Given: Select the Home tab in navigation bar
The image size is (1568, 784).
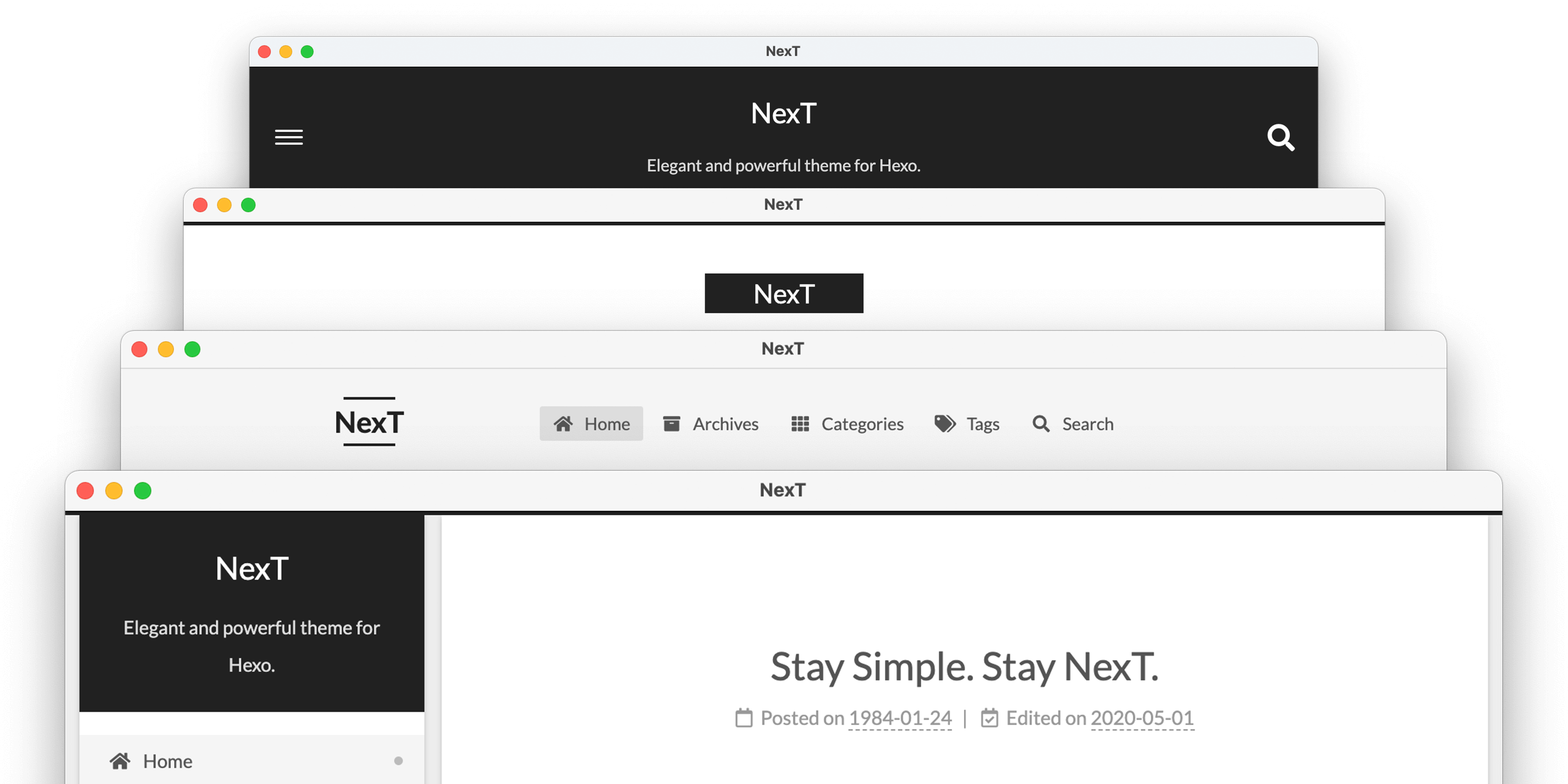Looking at the screenshot, I should pyautogui.click(x=590, y=423).
